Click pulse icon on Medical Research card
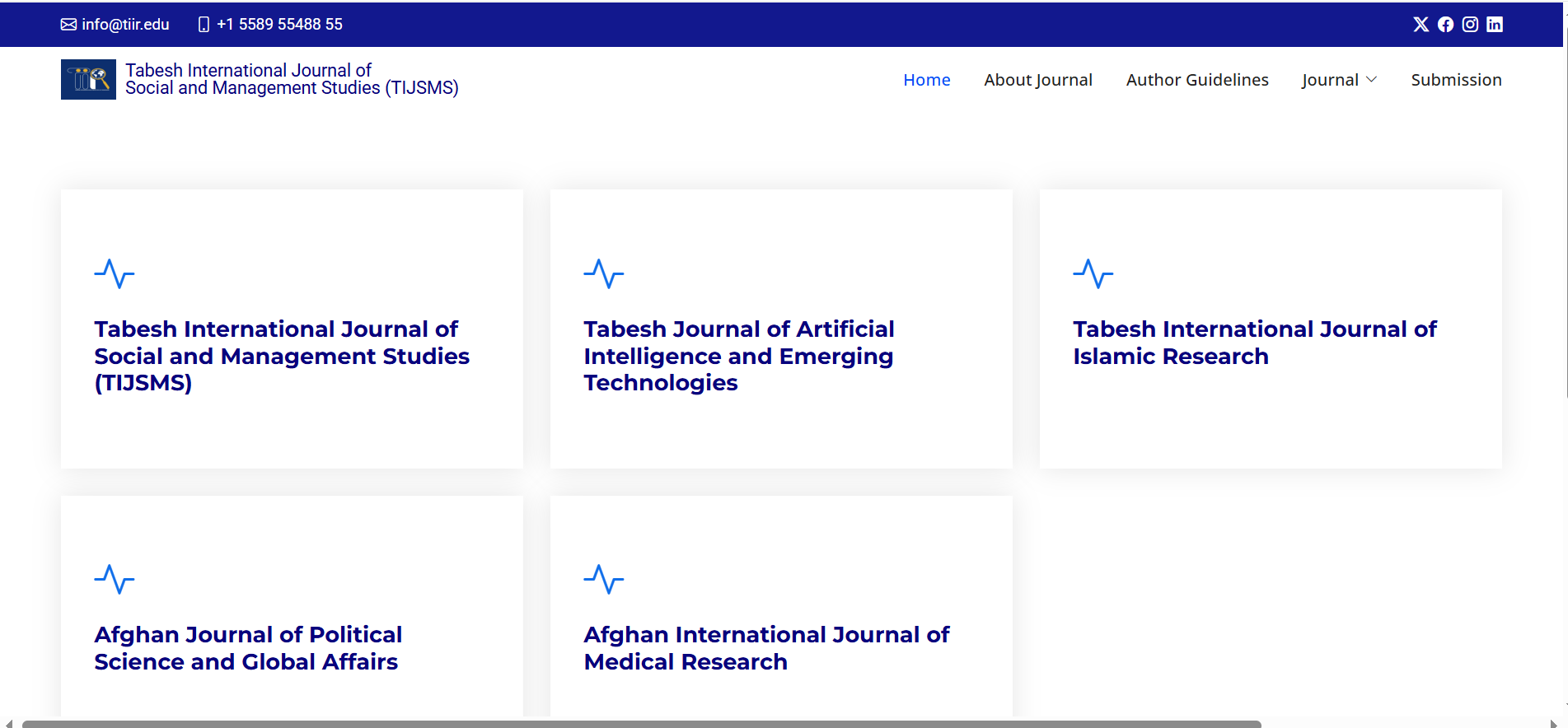 604,579
